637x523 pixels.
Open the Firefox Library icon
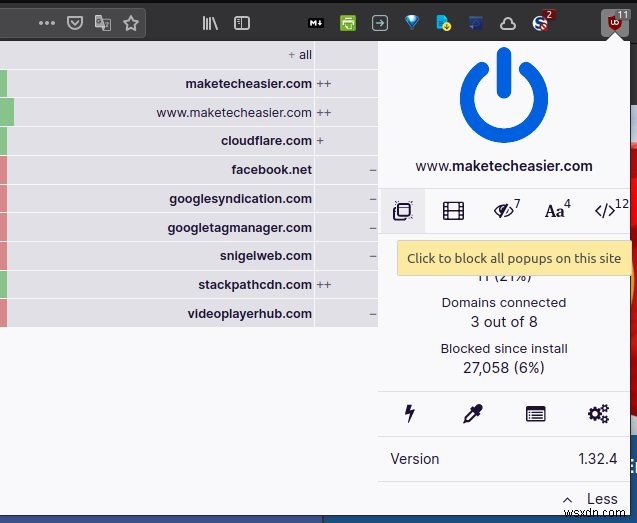[x=210, y=23]
